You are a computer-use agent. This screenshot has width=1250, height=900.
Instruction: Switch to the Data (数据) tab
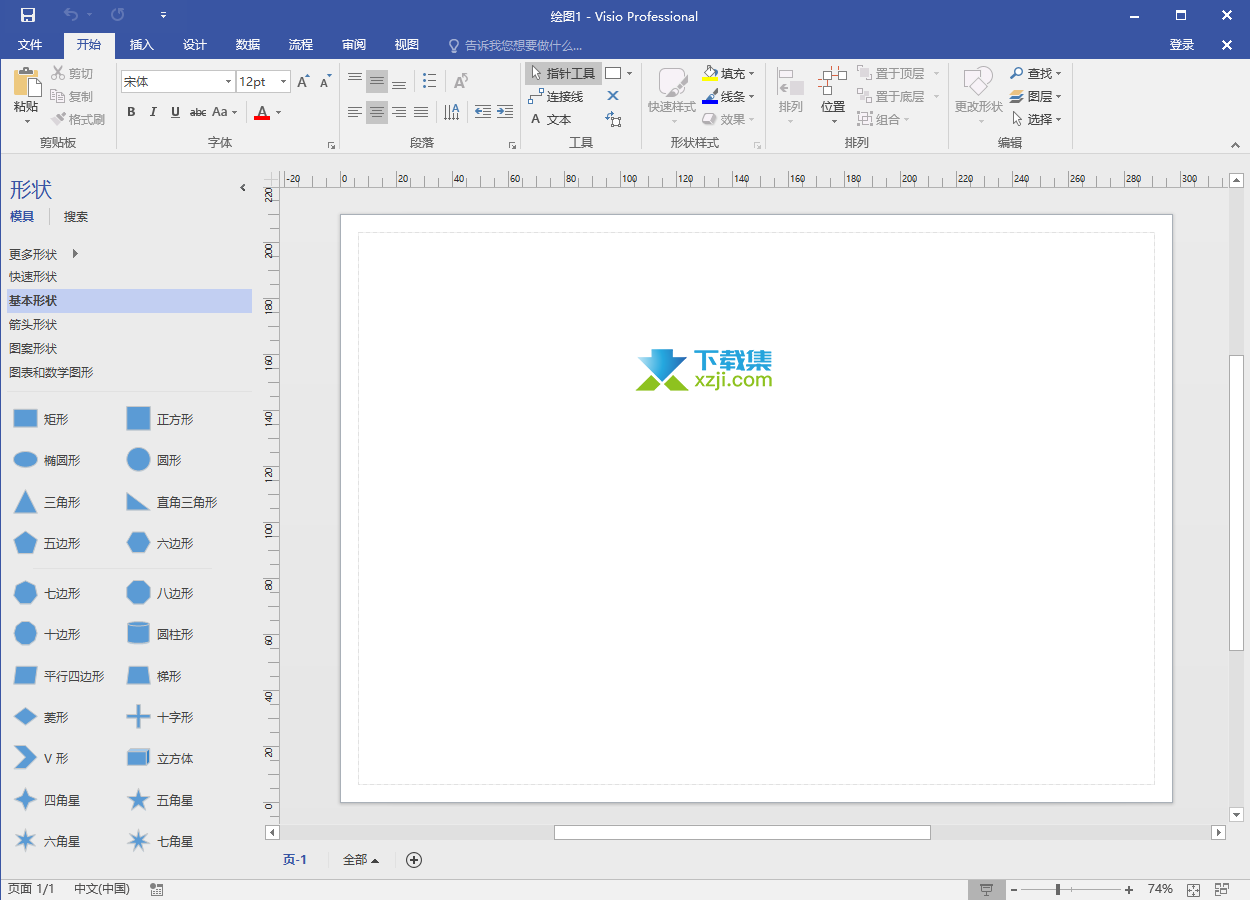(x=248, y=45)
